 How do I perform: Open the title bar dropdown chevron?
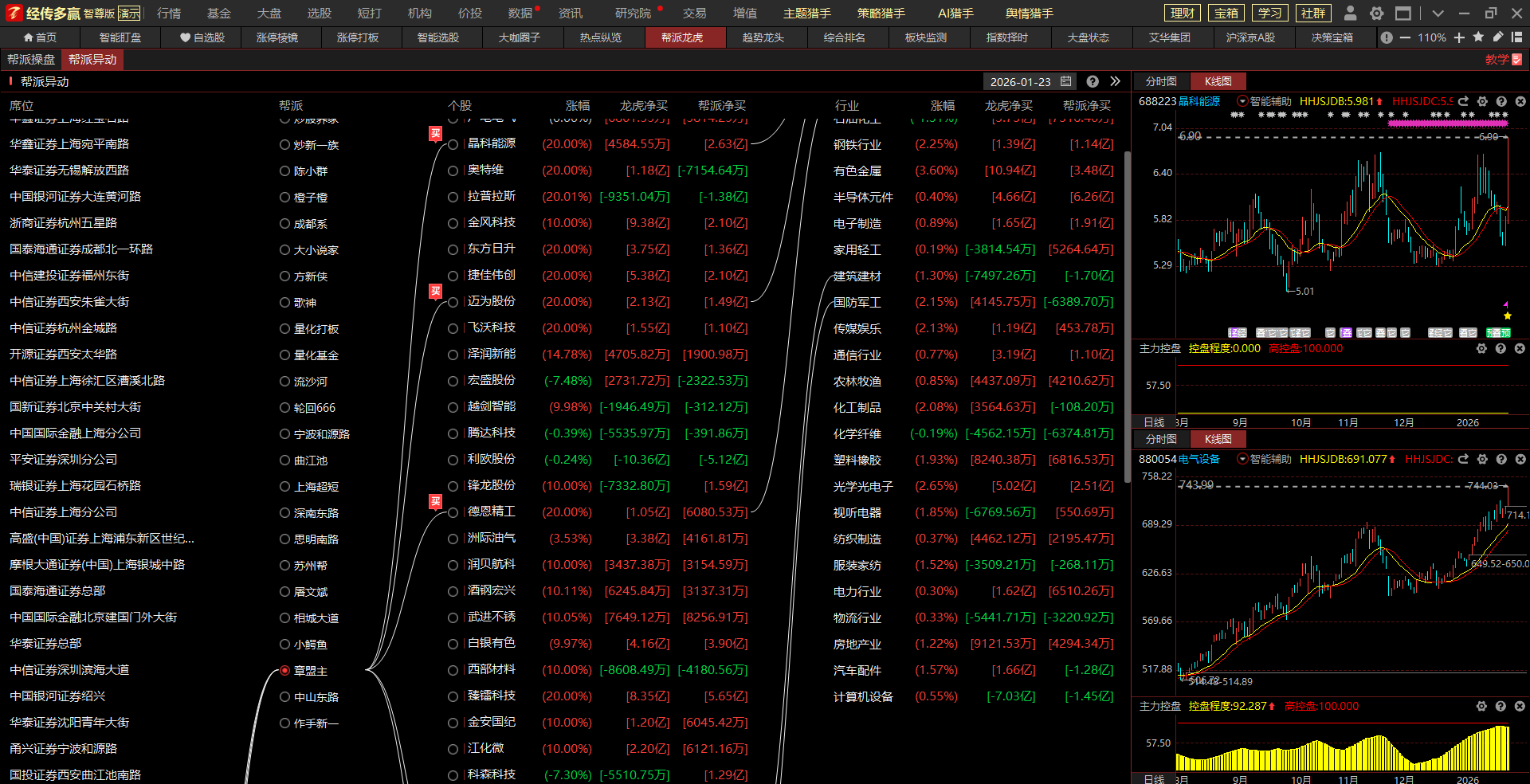[1438, 13]
